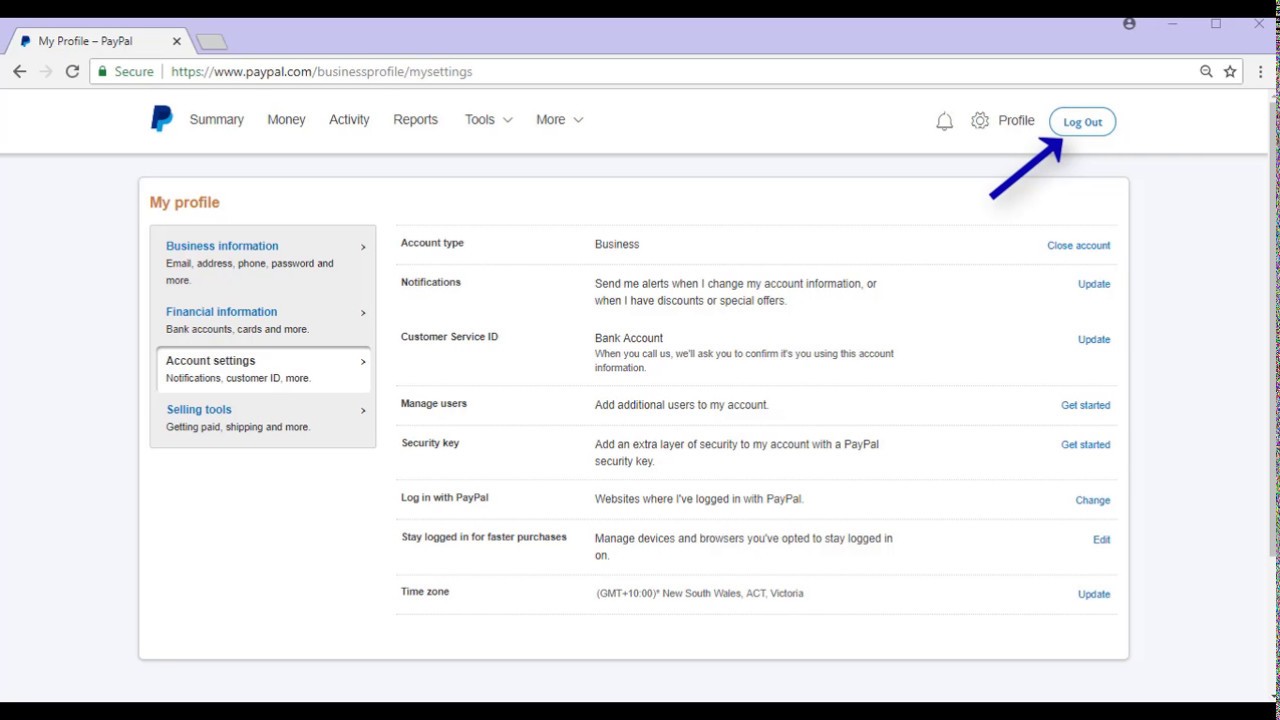Open Selling tools section
This screenshot has height=720, width=1280.
(x=199, y=410)
